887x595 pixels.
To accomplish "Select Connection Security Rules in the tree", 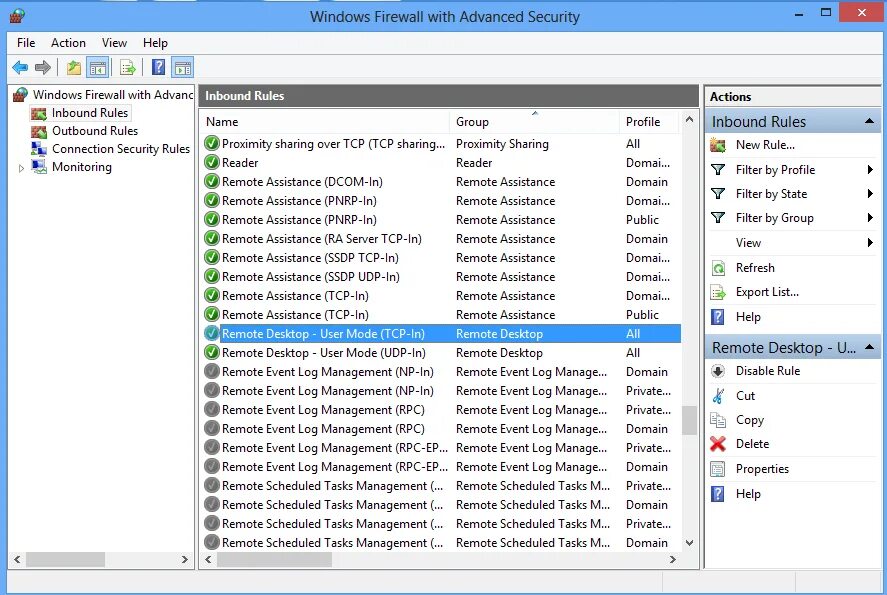I will (x=121, y=149).
